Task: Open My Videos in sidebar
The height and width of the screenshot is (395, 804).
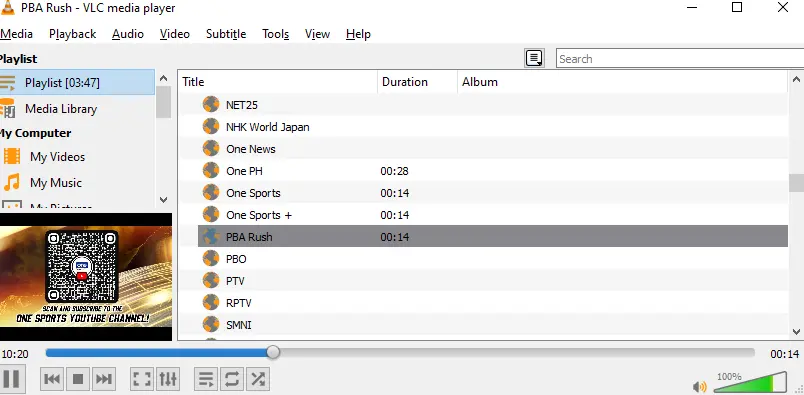Action: click(57, 157)
